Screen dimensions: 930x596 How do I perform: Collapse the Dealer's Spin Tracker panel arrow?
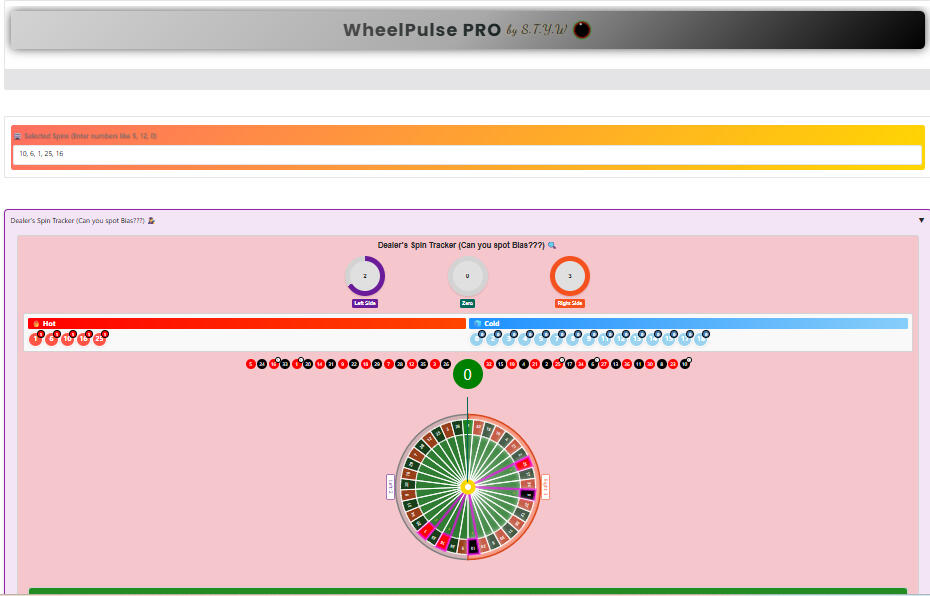click(921, 218)
